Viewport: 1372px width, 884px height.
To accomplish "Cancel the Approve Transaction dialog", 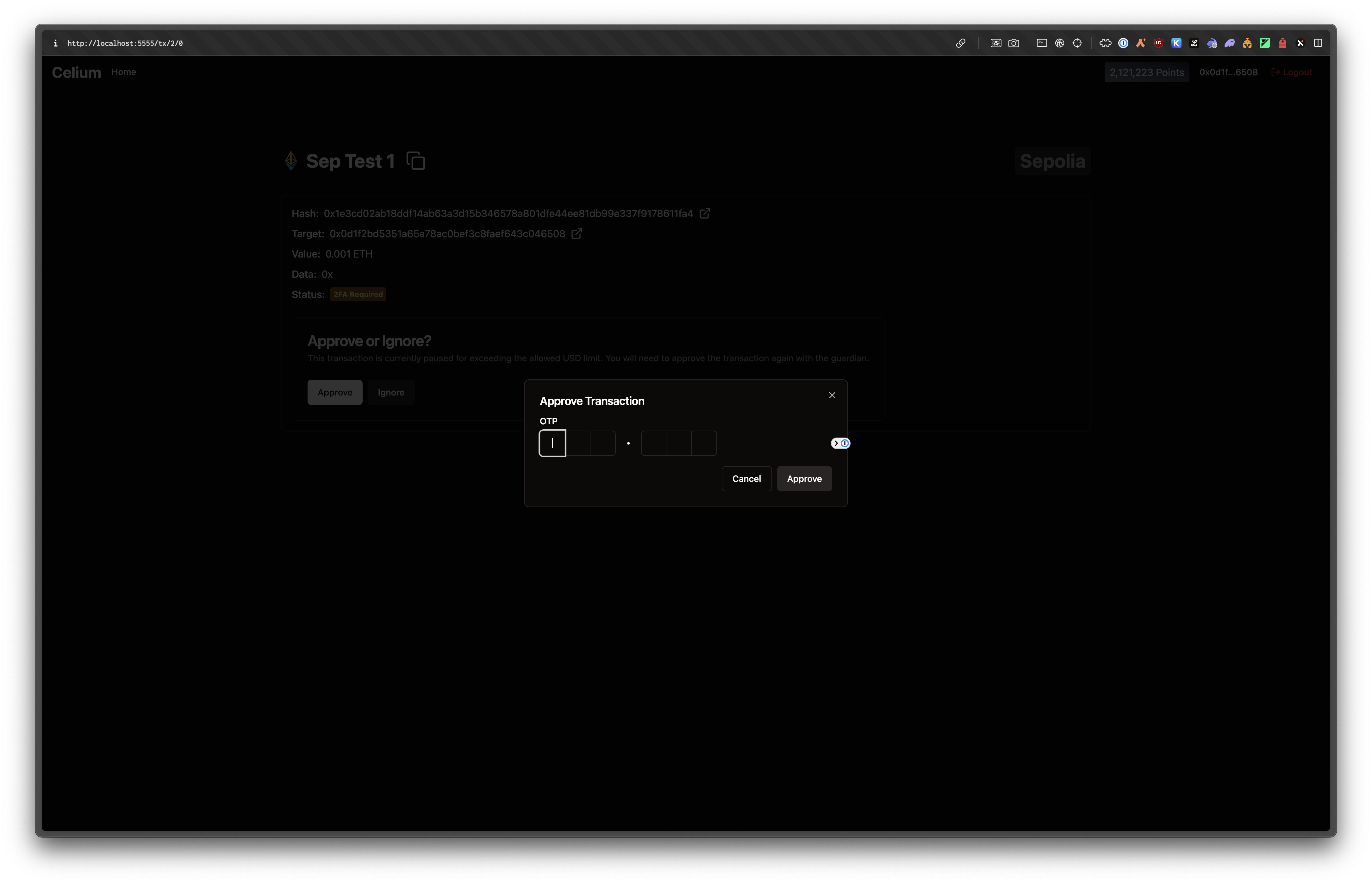I will (746, 479).
